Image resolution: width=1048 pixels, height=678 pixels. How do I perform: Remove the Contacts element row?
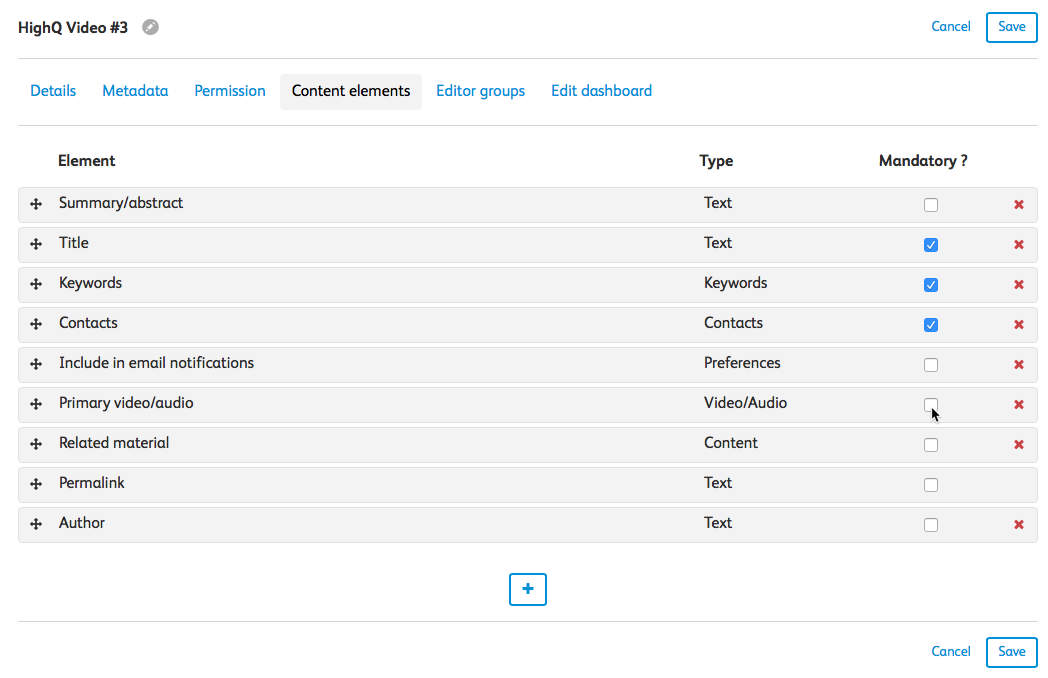click(x=1019, y=325)
